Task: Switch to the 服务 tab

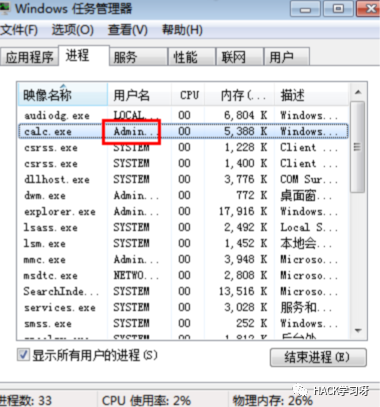Action: (x=138, y=57)
